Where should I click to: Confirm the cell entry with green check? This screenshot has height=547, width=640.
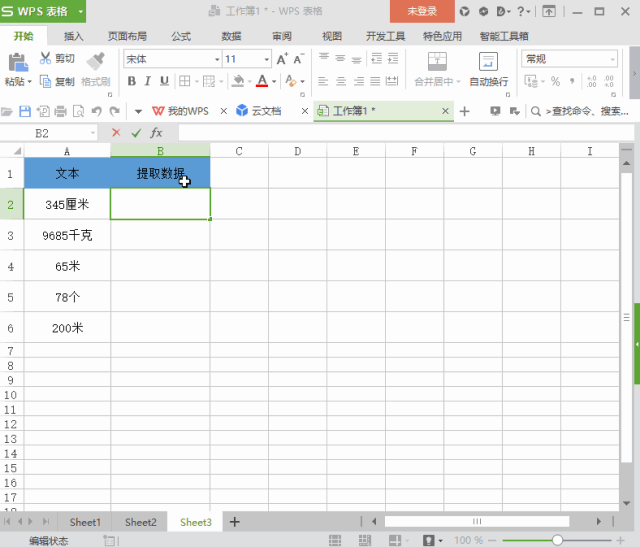(x=136, y=133)
